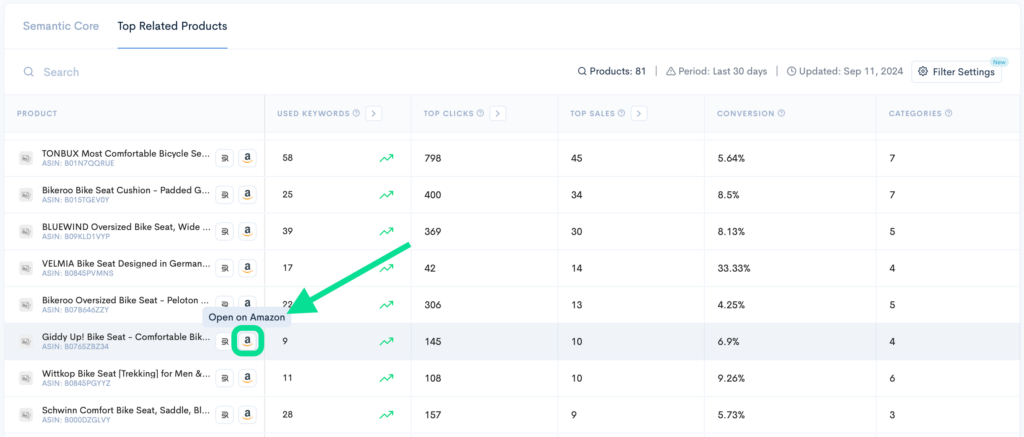
Task: Click 'Bikeroo Oversized Bike Seat - Peloton' title
Action: [126, 300]
